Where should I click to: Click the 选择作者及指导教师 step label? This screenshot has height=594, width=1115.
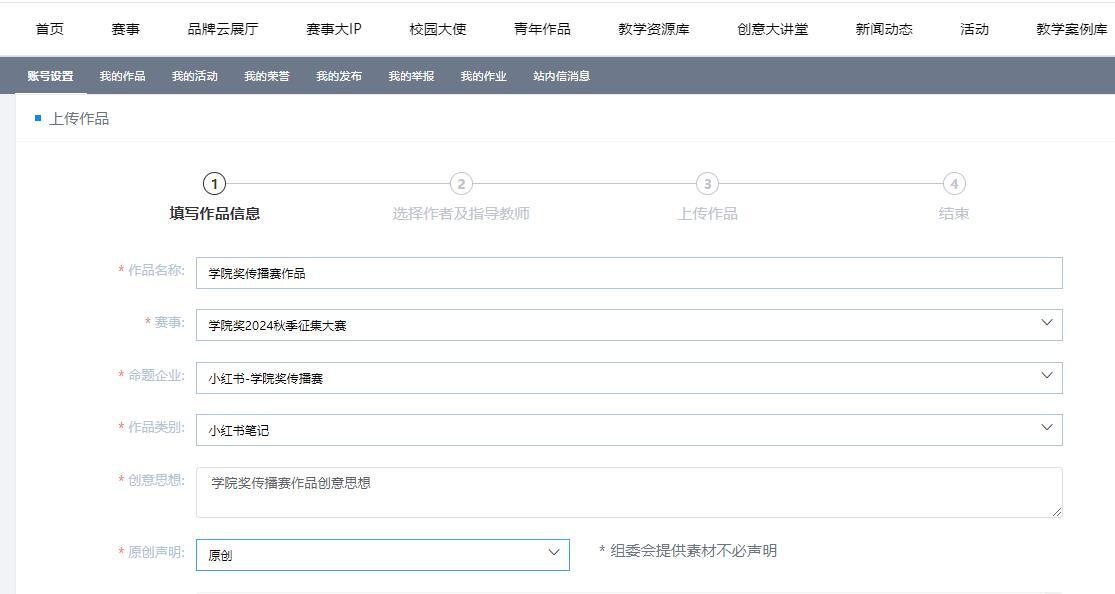click(x=461, y=213)
